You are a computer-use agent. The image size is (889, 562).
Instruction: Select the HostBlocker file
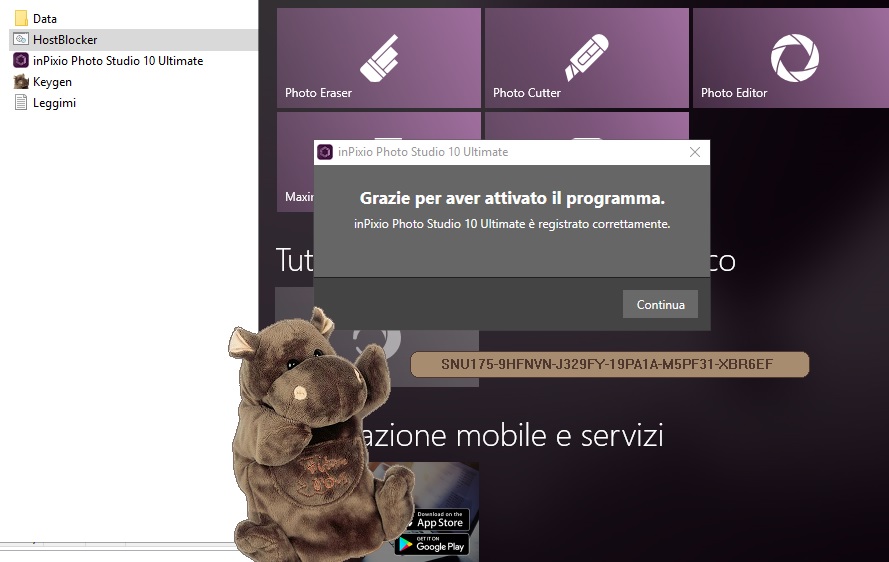click(65, 40)
